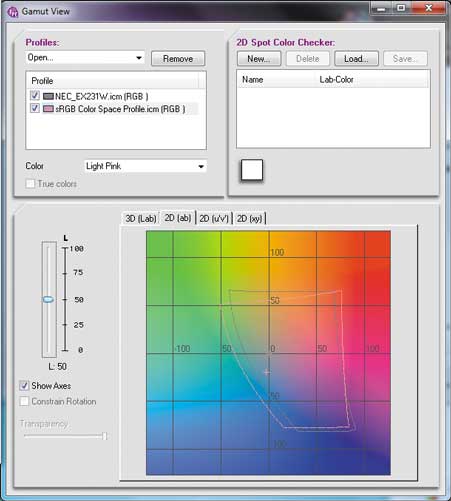Select the 2D (xy) tab
The image size is (451, 501).
coord(249,219)
